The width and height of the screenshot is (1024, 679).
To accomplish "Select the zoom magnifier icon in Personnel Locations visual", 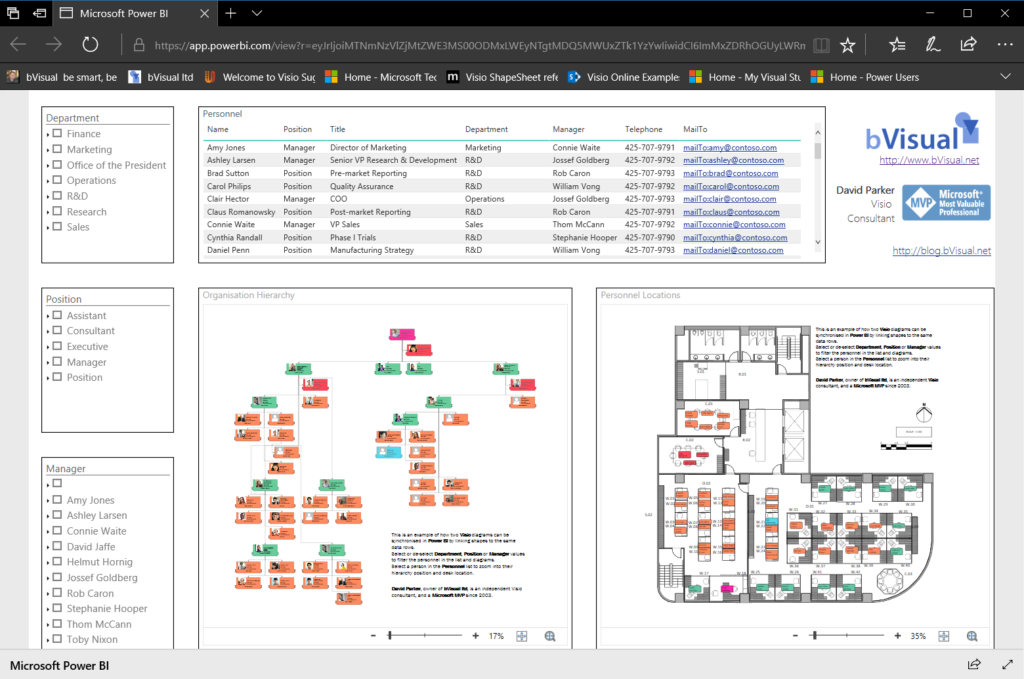I will (971, 635).
